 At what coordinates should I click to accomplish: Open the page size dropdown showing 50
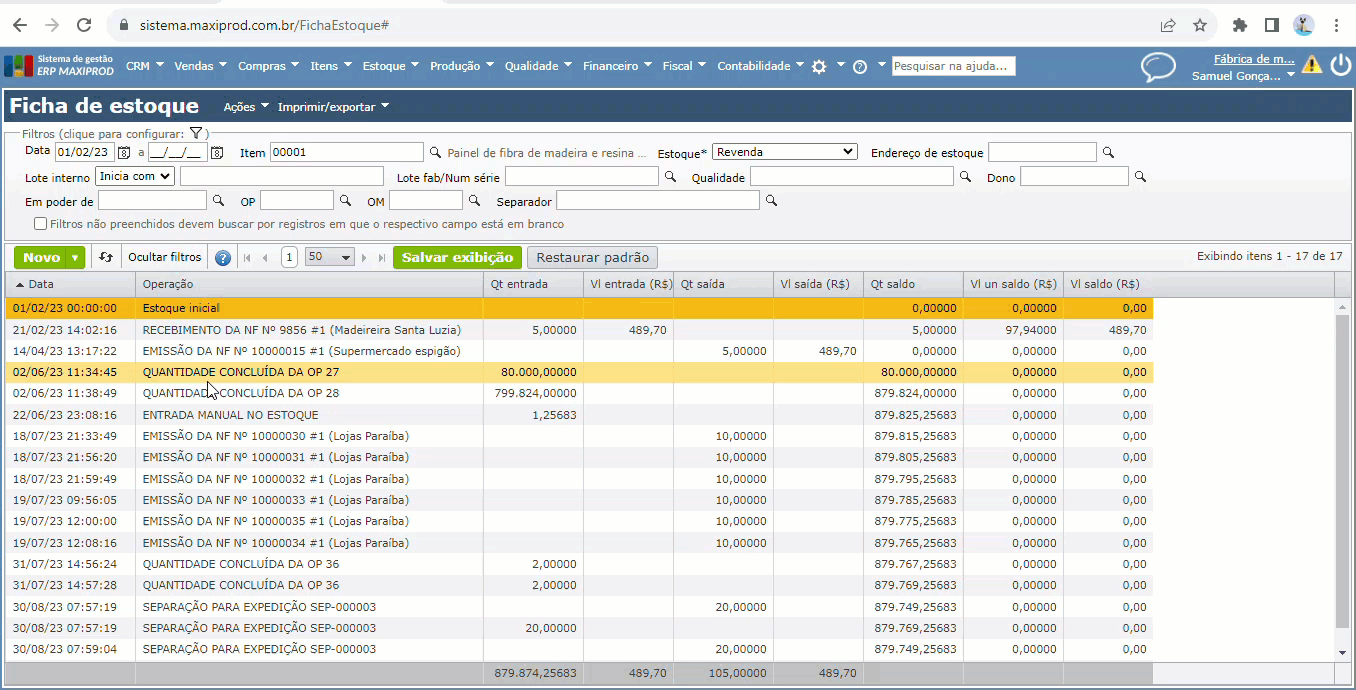(330, 258)
